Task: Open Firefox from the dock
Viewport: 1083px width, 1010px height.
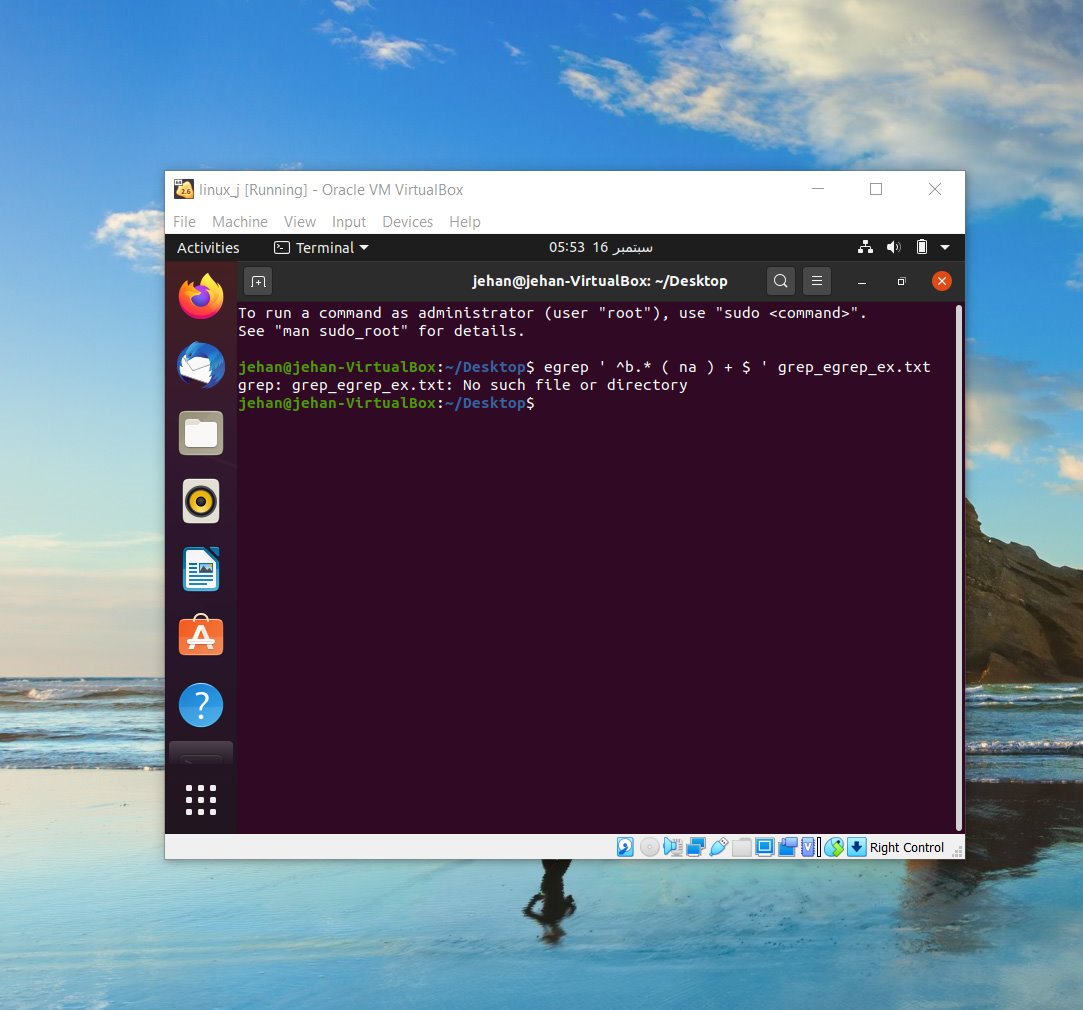Action: pyautogui.click(x=200, y=297)
